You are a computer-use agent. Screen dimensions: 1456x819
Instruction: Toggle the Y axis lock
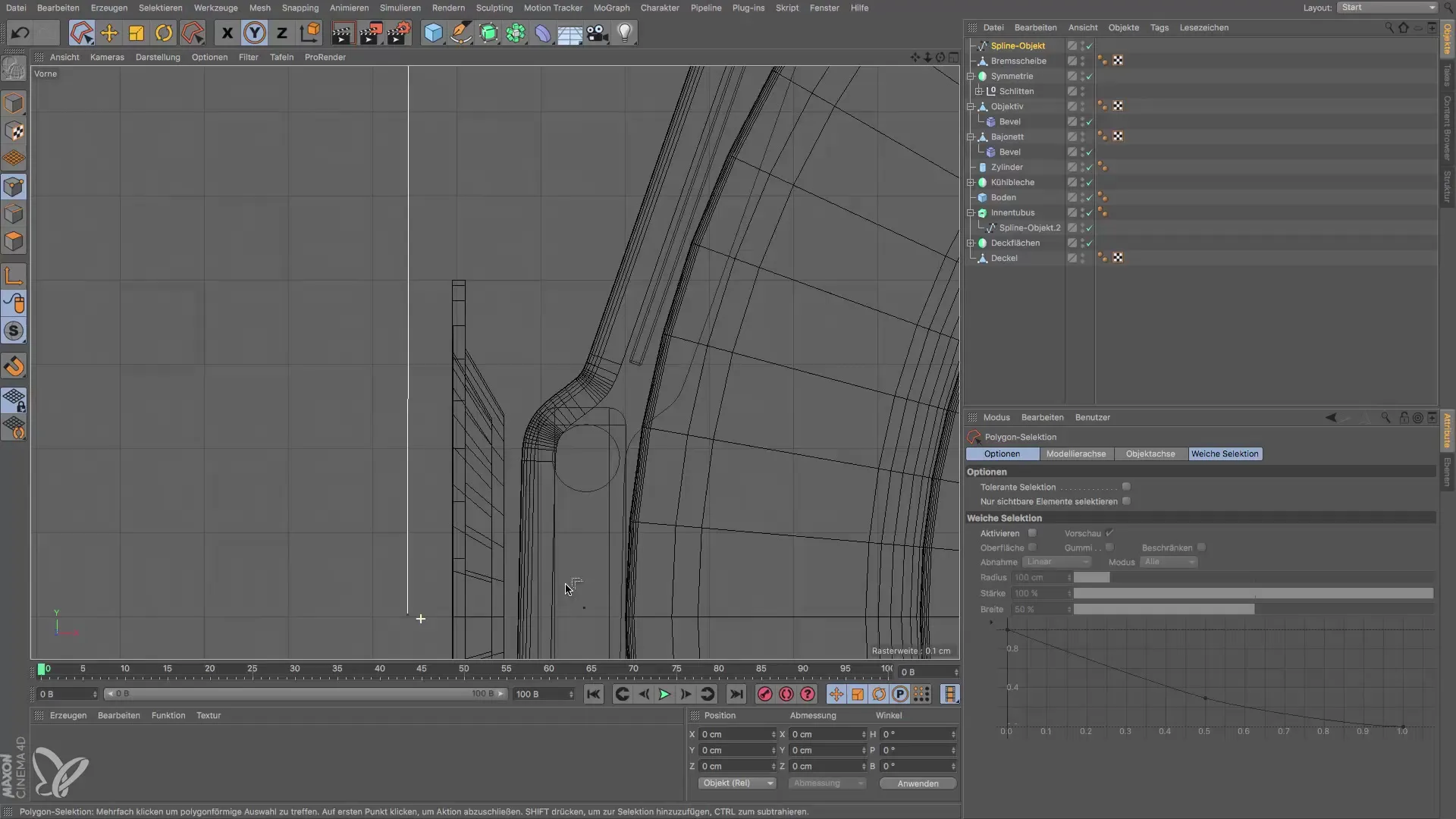coord(255,33)
